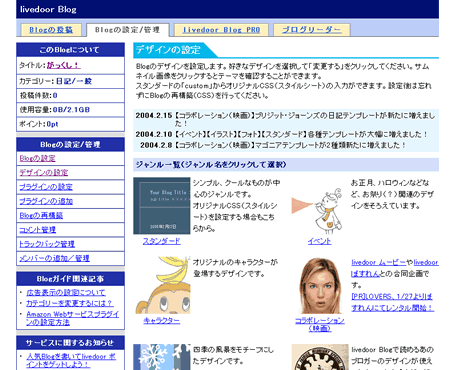This screenshot has height=370, width=450.
Task: Click the ポイント: 0pt row
Action: (70, 124)
